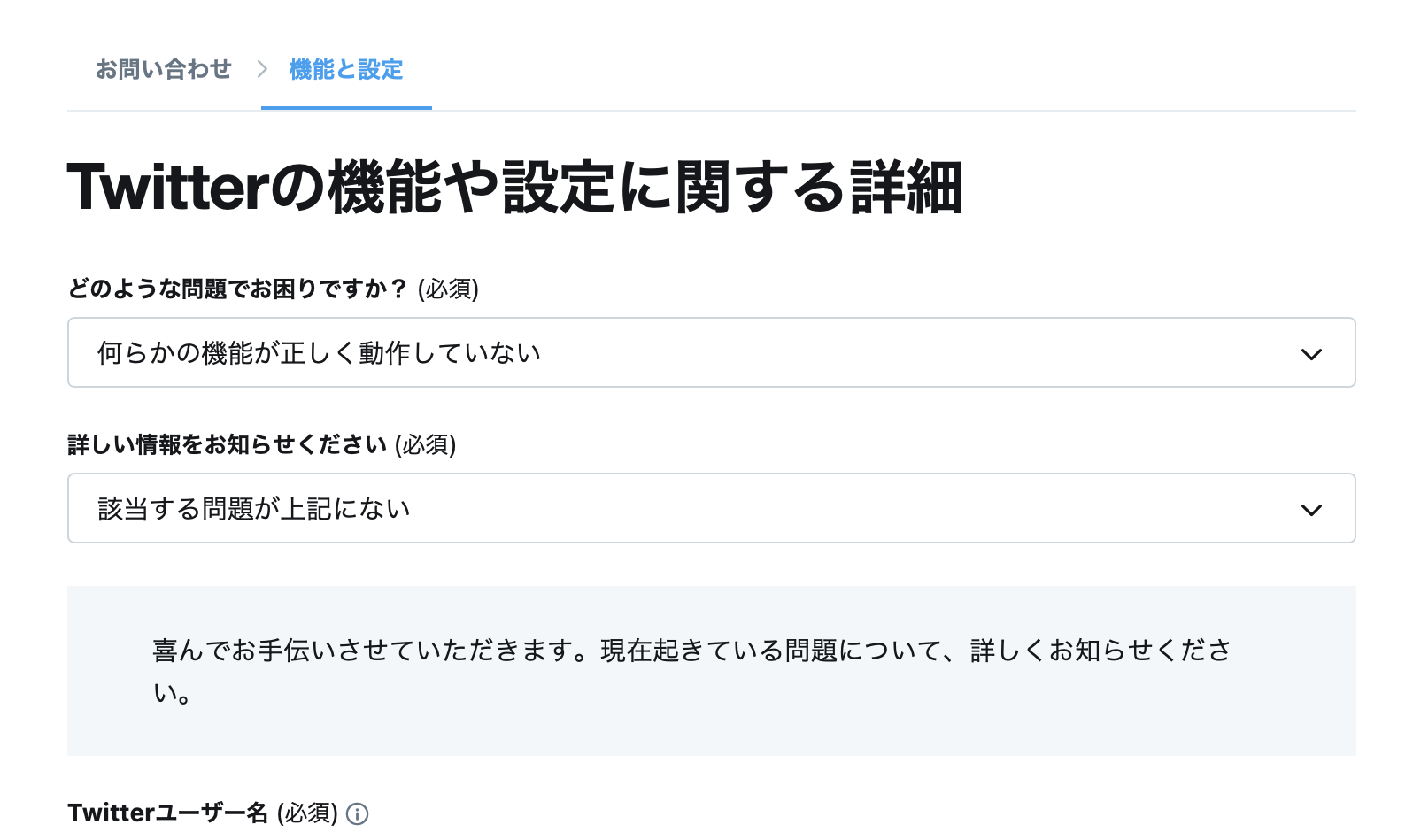1413x840 pixels.
Task: Click the blue underline under 機能と設定
Action: pyautogui.click(x=346, y=108)
